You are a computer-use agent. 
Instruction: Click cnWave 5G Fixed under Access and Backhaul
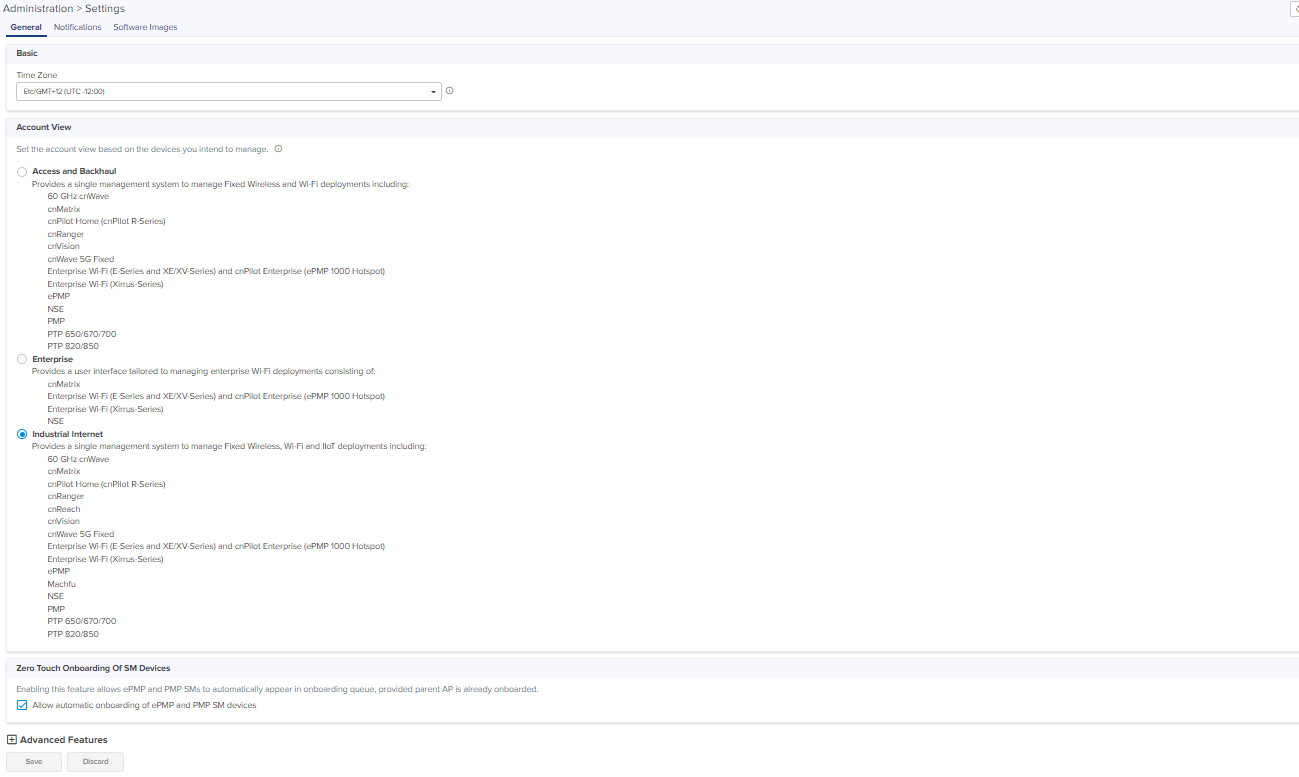(80, 259)
